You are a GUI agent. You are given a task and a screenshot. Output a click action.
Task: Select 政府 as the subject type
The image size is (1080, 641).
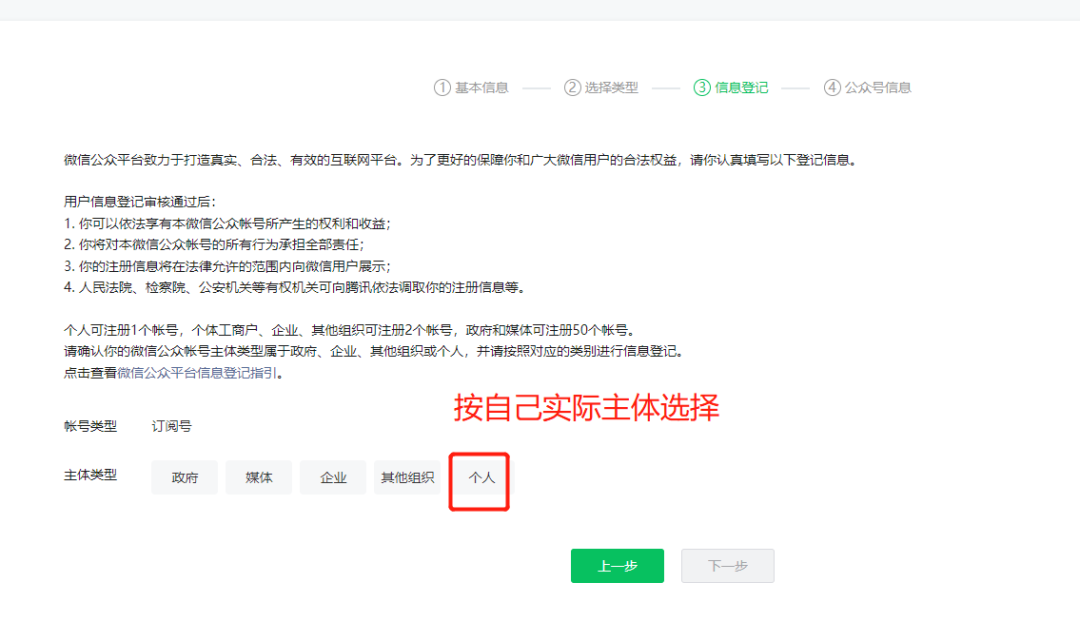click(x=185, y=477)
